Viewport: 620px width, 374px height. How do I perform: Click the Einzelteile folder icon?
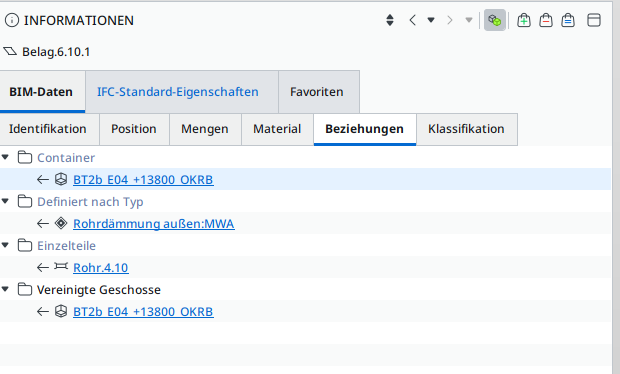[25, 246]
